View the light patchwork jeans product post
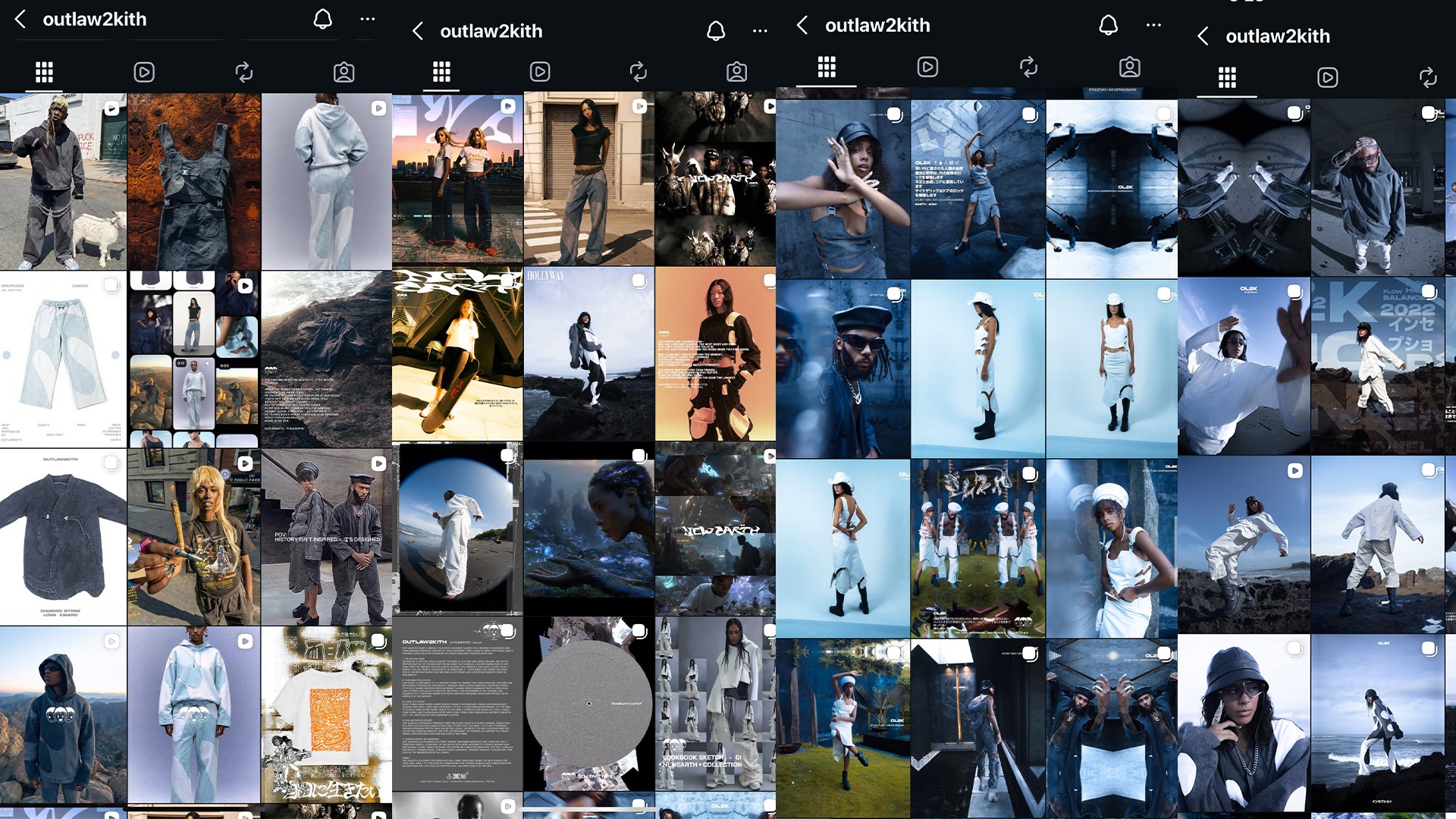This screenshot has width=1456, height=819. [63, 359]
